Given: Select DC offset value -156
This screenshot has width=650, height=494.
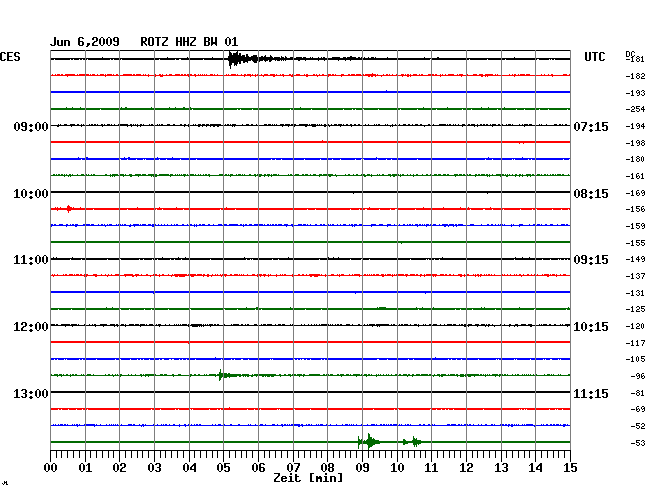Looking at the screenshot, I should coord(635,209).
